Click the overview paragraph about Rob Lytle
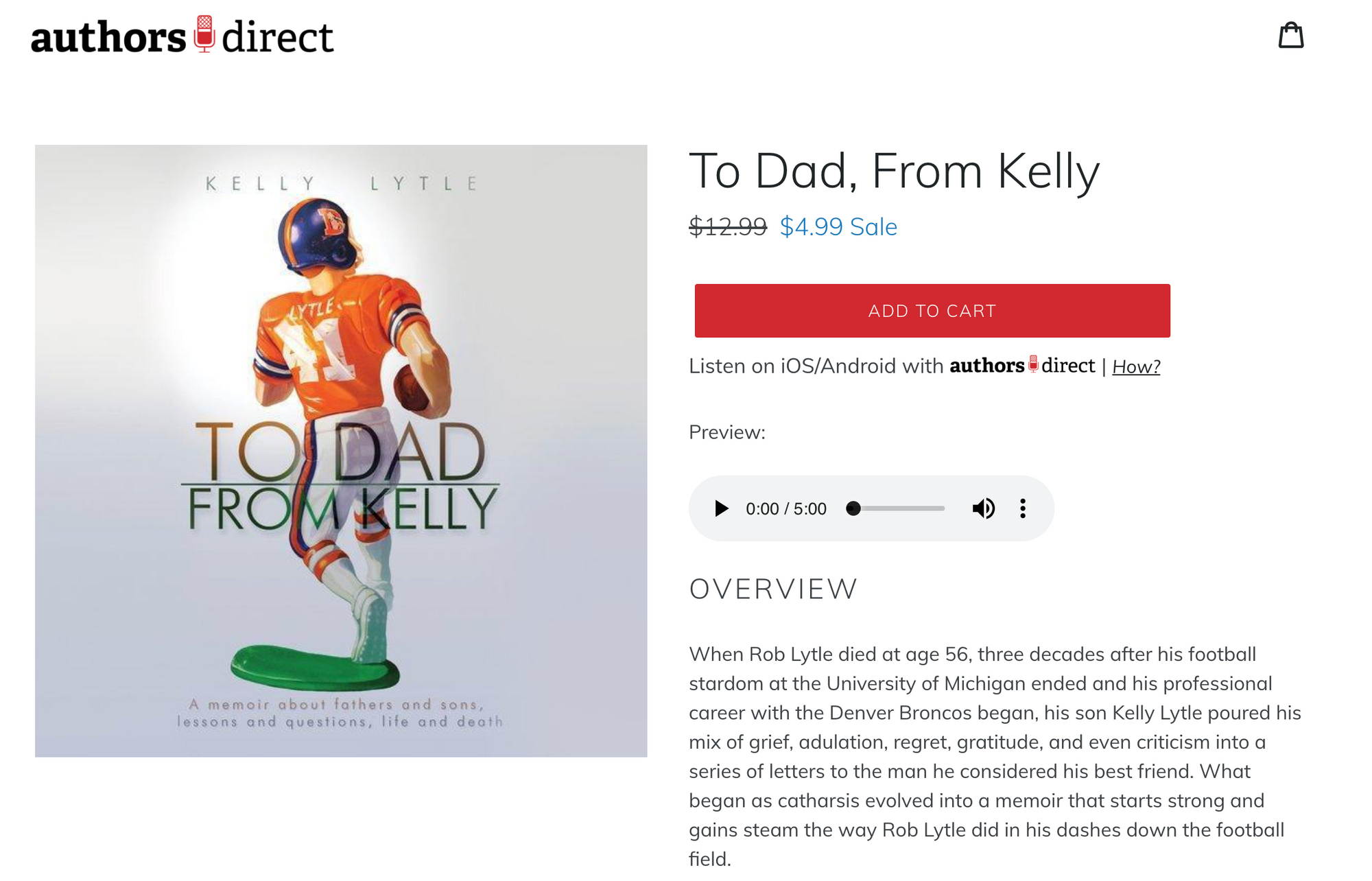The image size is (1372, 881). (995, 756)
